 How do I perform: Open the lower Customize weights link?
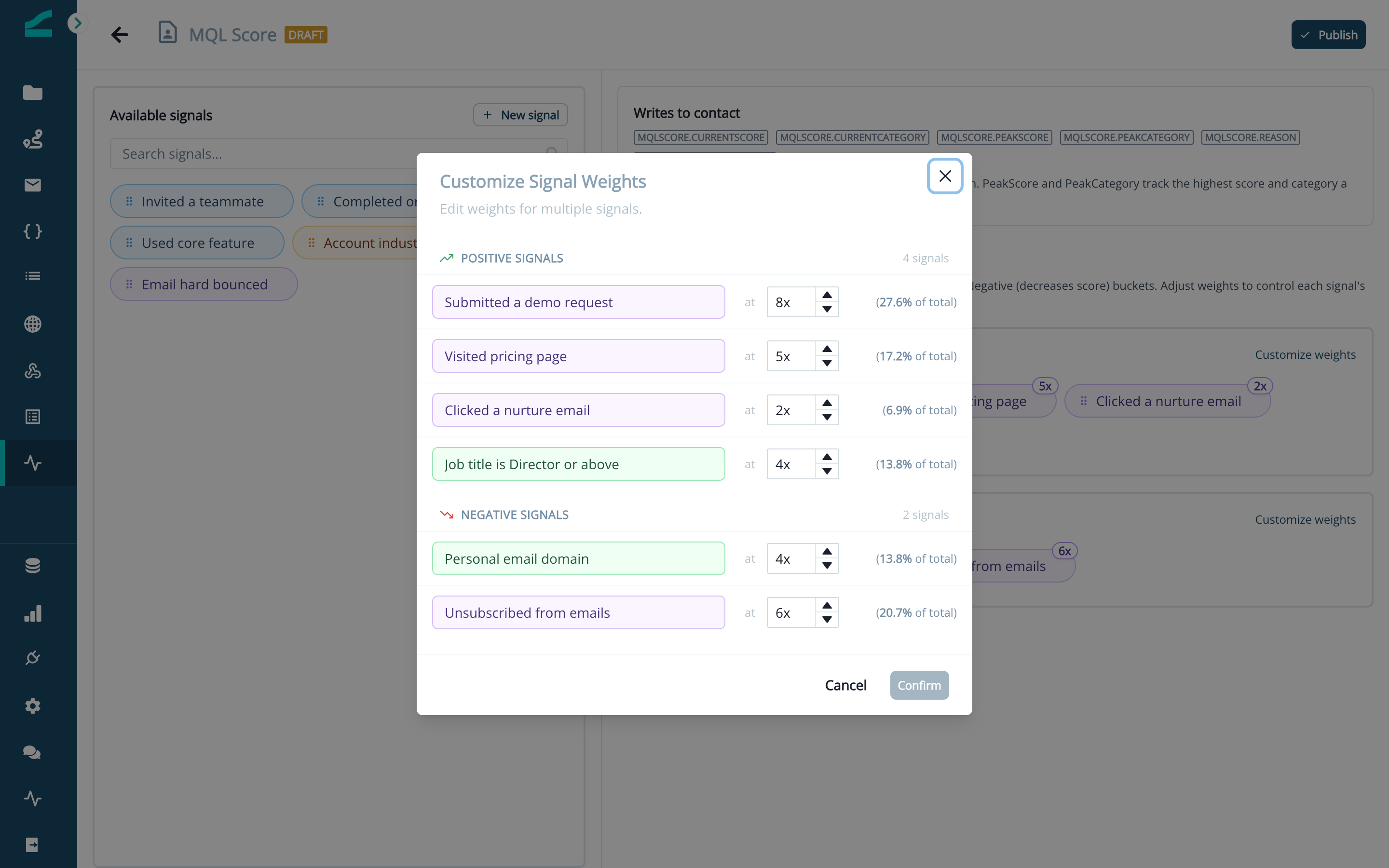1305,519
